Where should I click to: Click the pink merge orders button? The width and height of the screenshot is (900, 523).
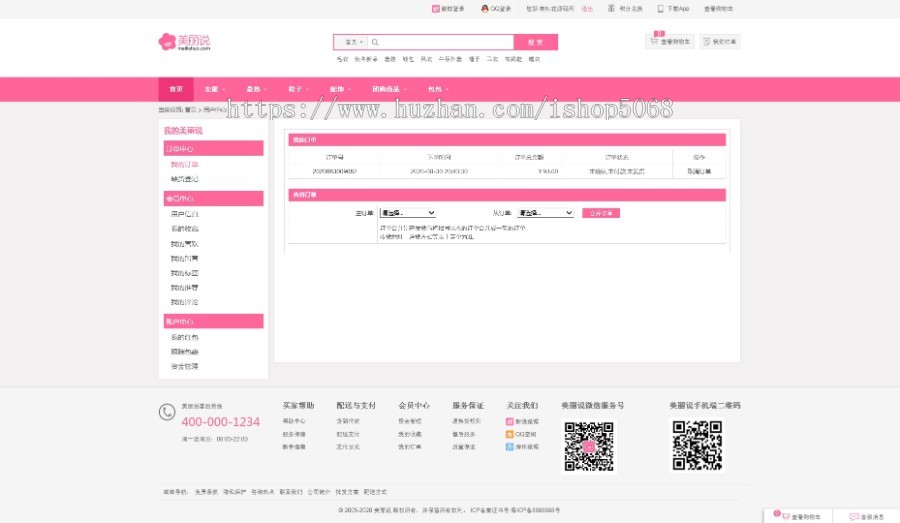[x=600, y=213]
